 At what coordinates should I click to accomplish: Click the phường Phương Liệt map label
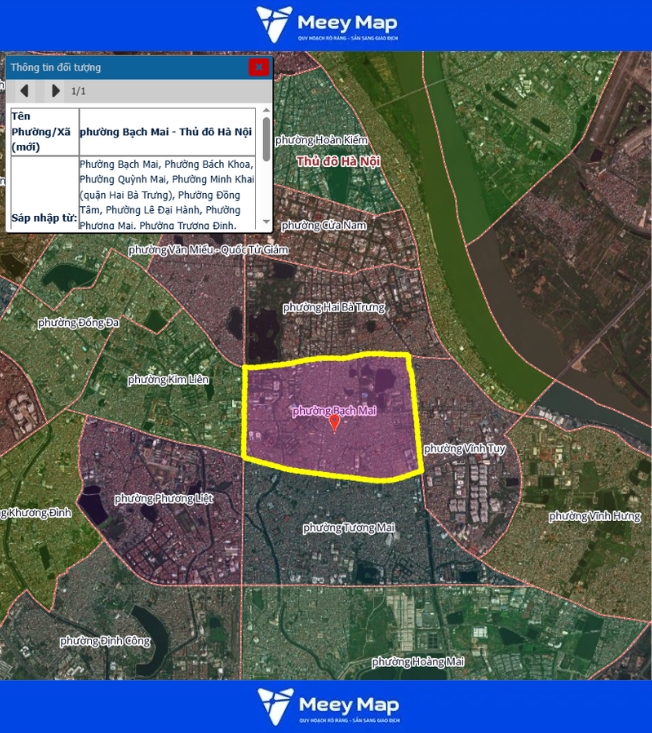163,498
